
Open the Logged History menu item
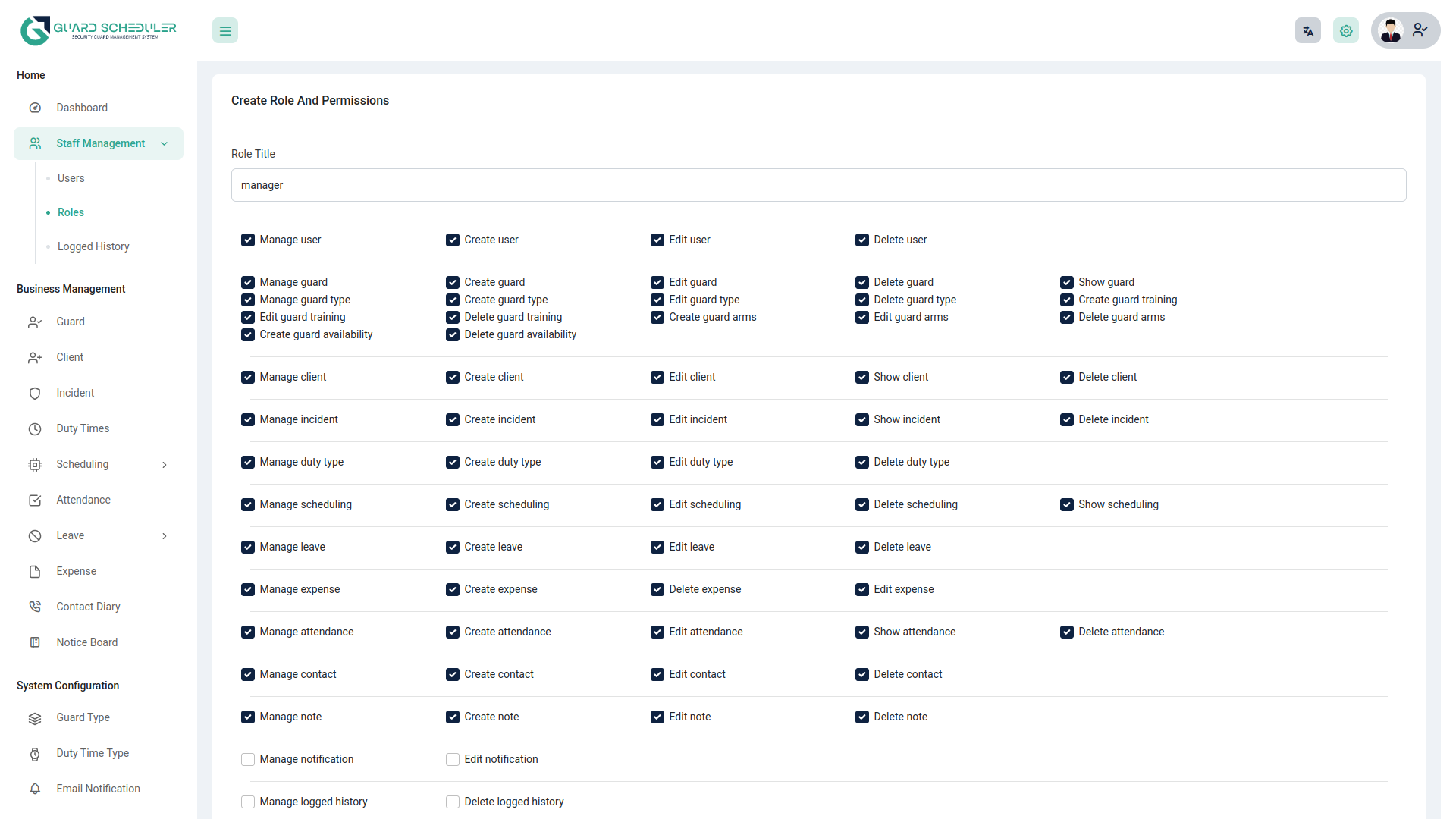click(93, 246)
